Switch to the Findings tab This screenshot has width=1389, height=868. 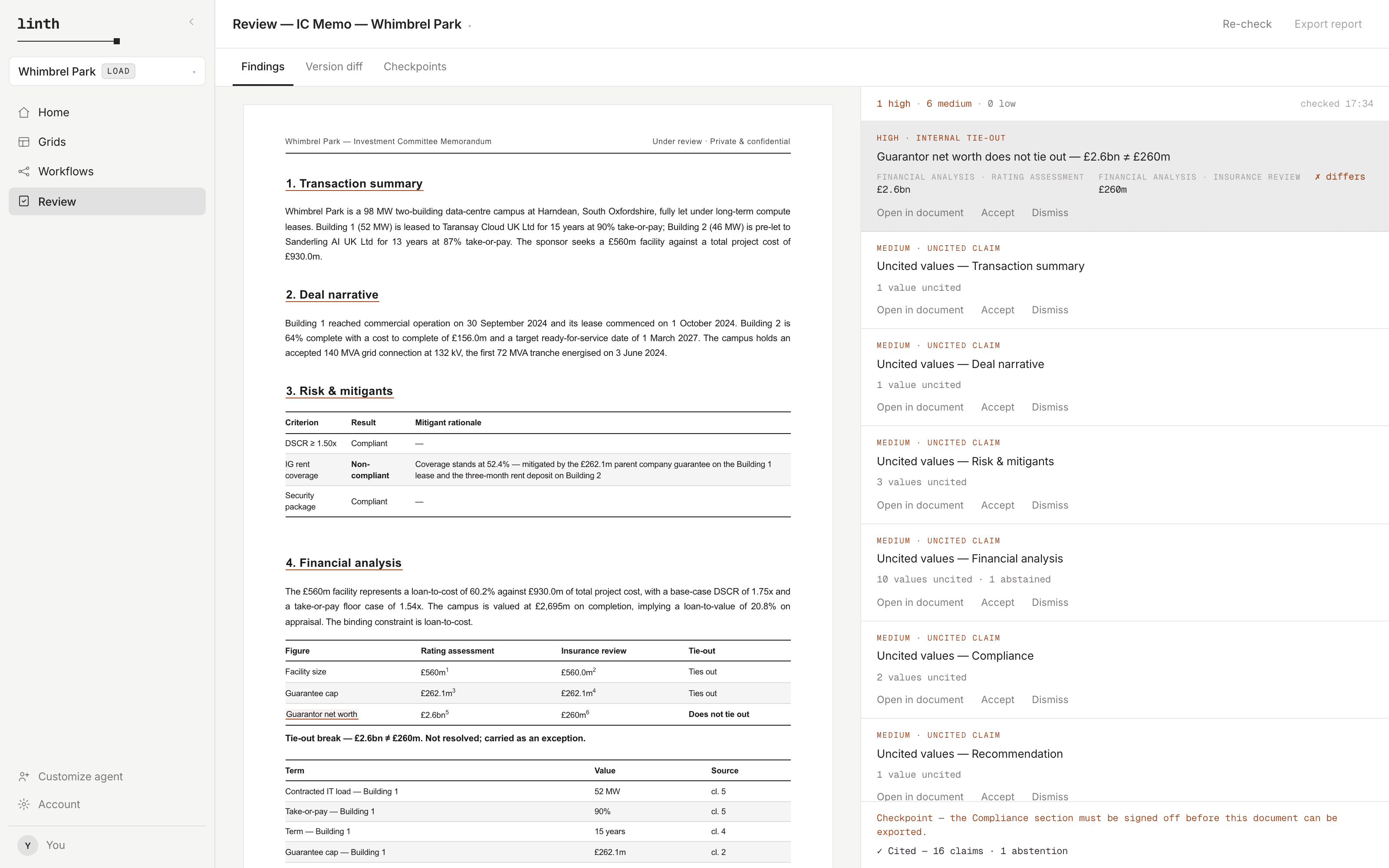[263, 66]
